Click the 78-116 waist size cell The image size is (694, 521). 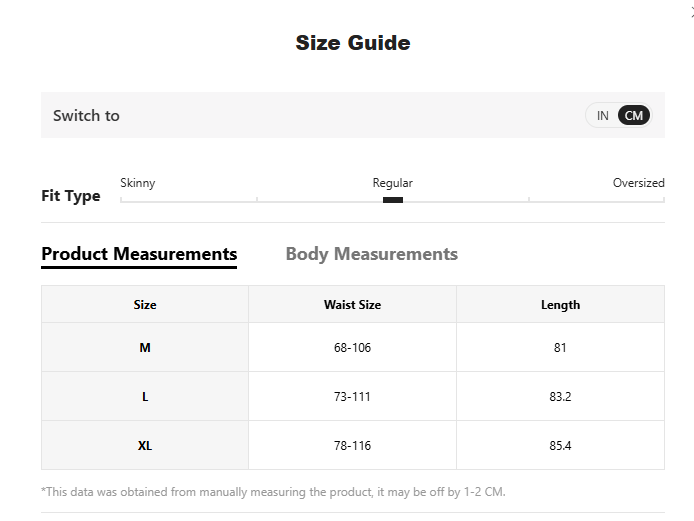[352, 446]
